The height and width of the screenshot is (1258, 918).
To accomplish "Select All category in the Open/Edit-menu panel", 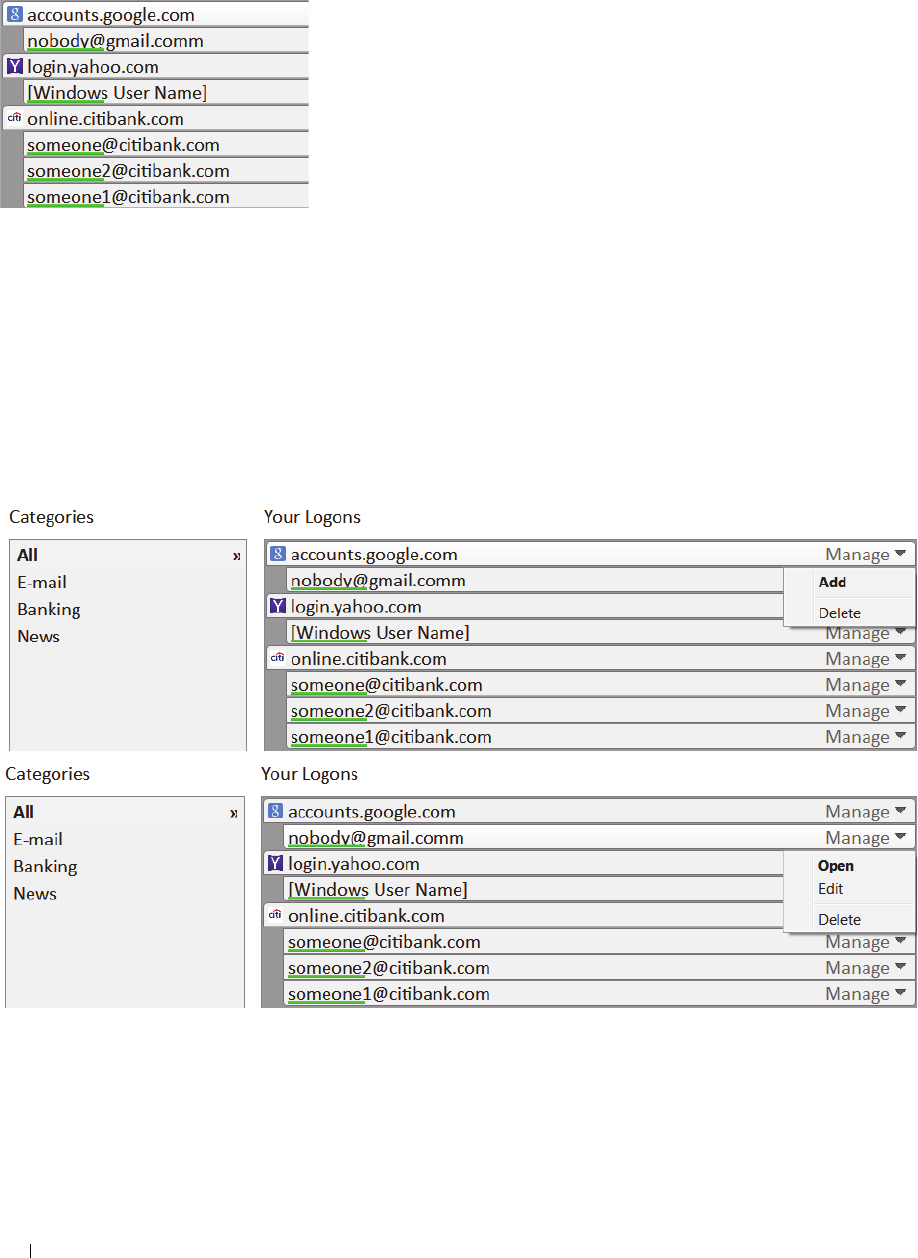I will point(24,812).
